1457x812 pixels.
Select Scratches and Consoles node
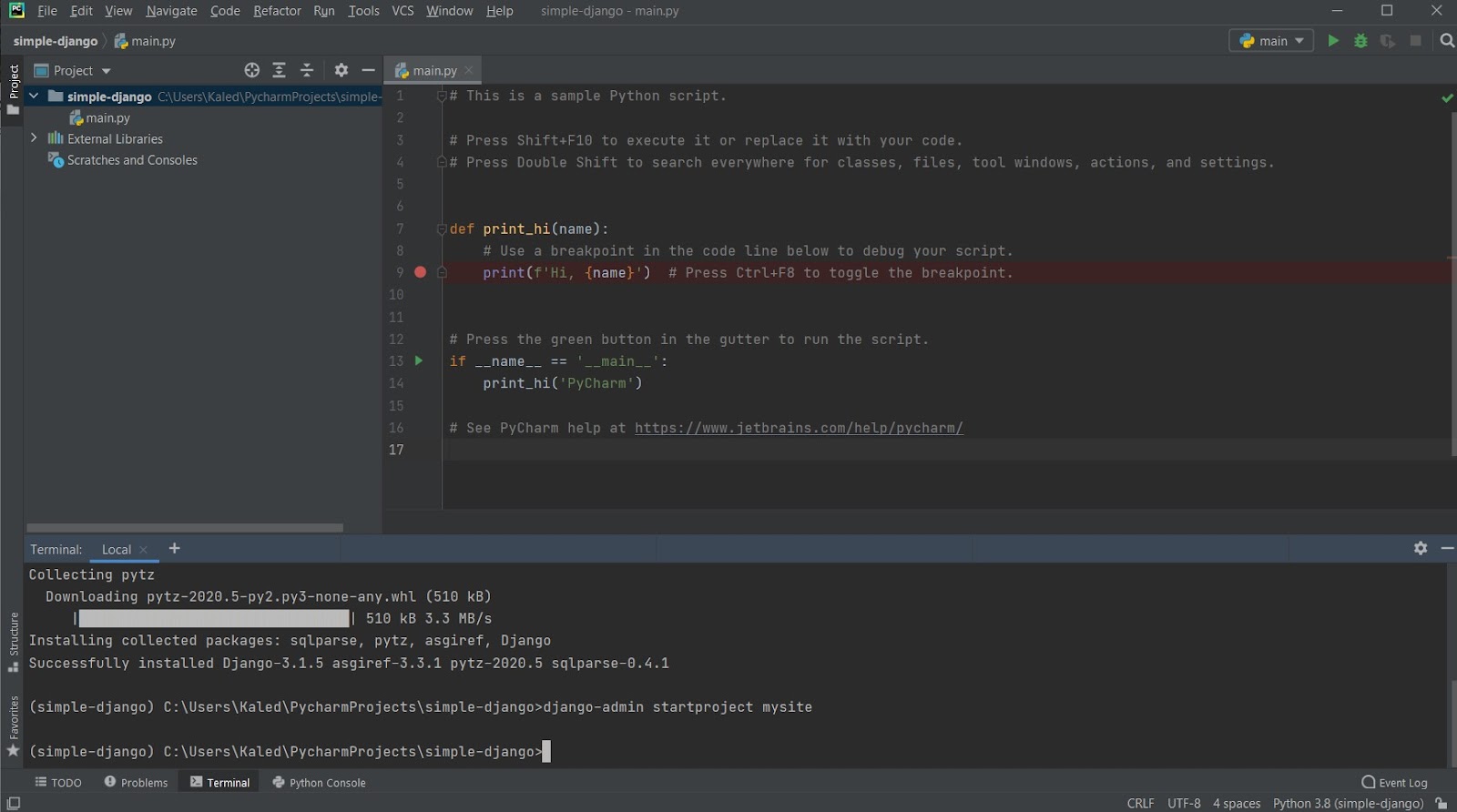pos(122,159)
